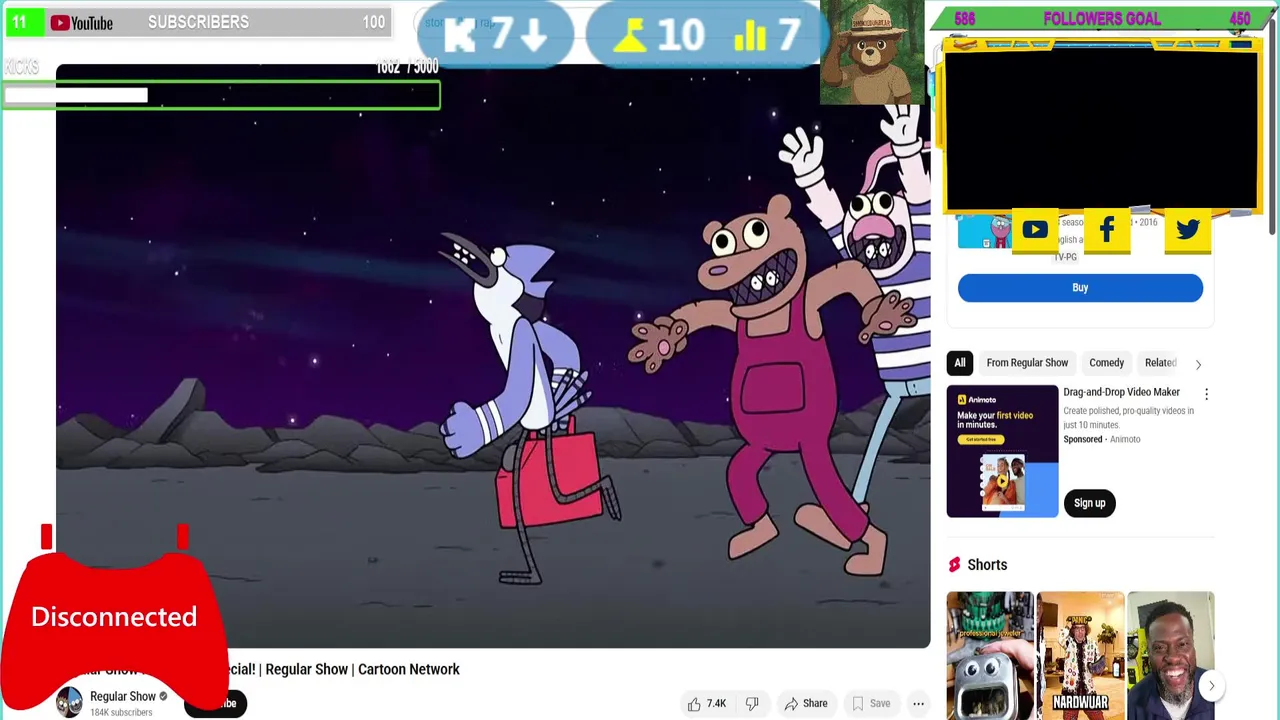Open the three-dot more actions menu under video
This screenshot has height=720, width=1280.
918,703
